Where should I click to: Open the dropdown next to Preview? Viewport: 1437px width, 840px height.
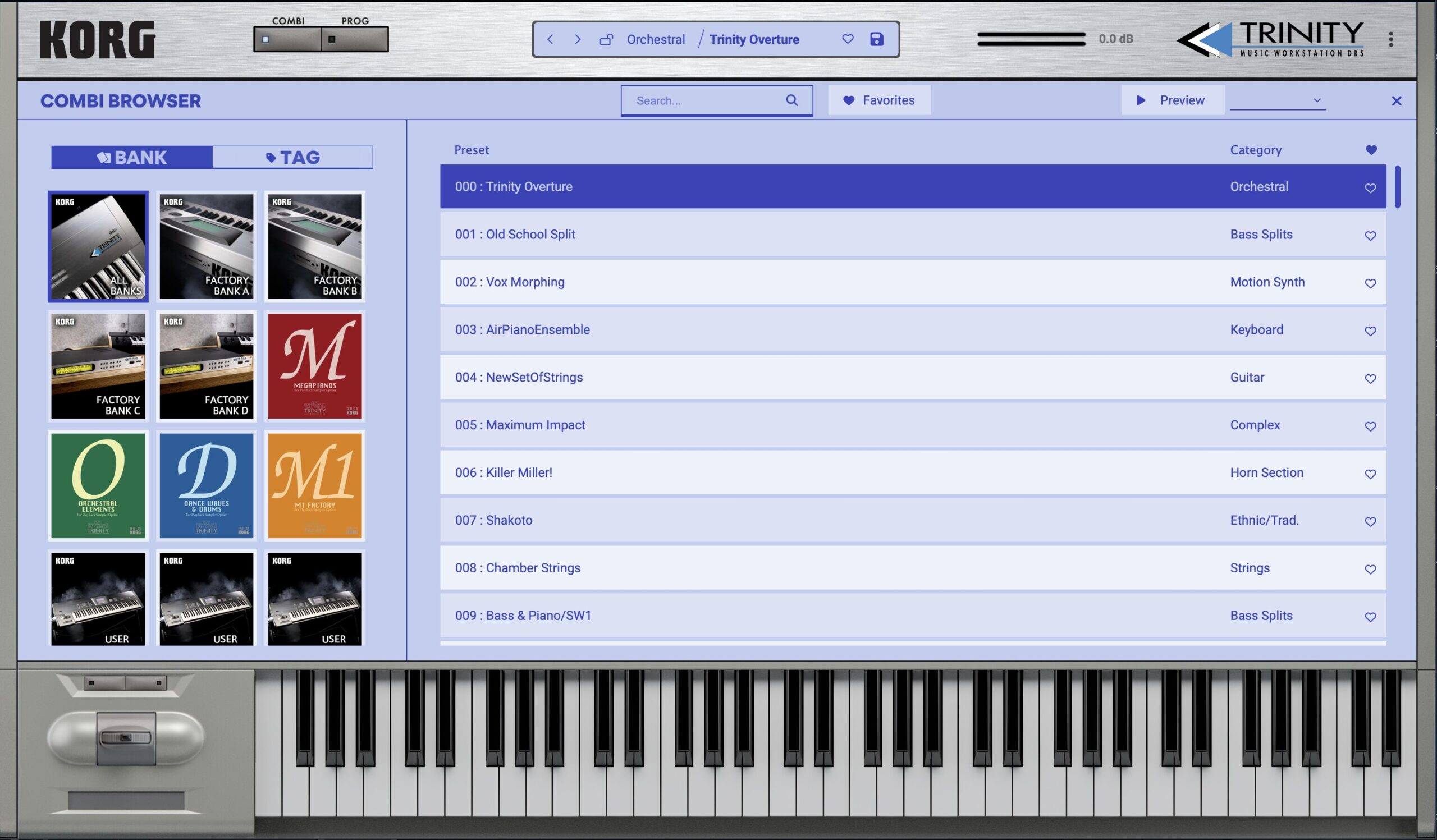(x=1278, y=100)
